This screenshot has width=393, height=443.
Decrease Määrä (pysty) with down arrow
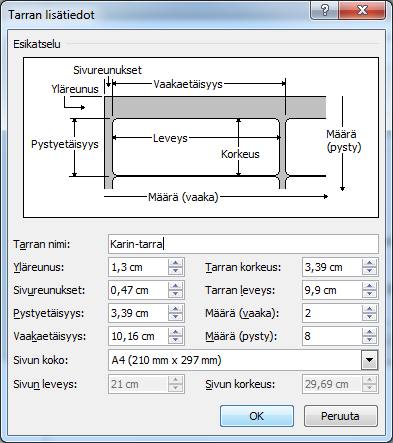pyautogui.click(x=369, y=340)
